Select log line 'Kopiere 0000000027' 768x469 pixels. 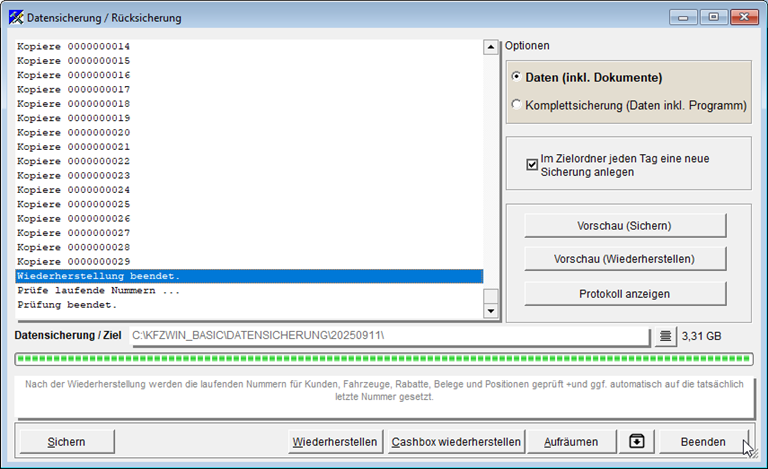click(249, 233)
